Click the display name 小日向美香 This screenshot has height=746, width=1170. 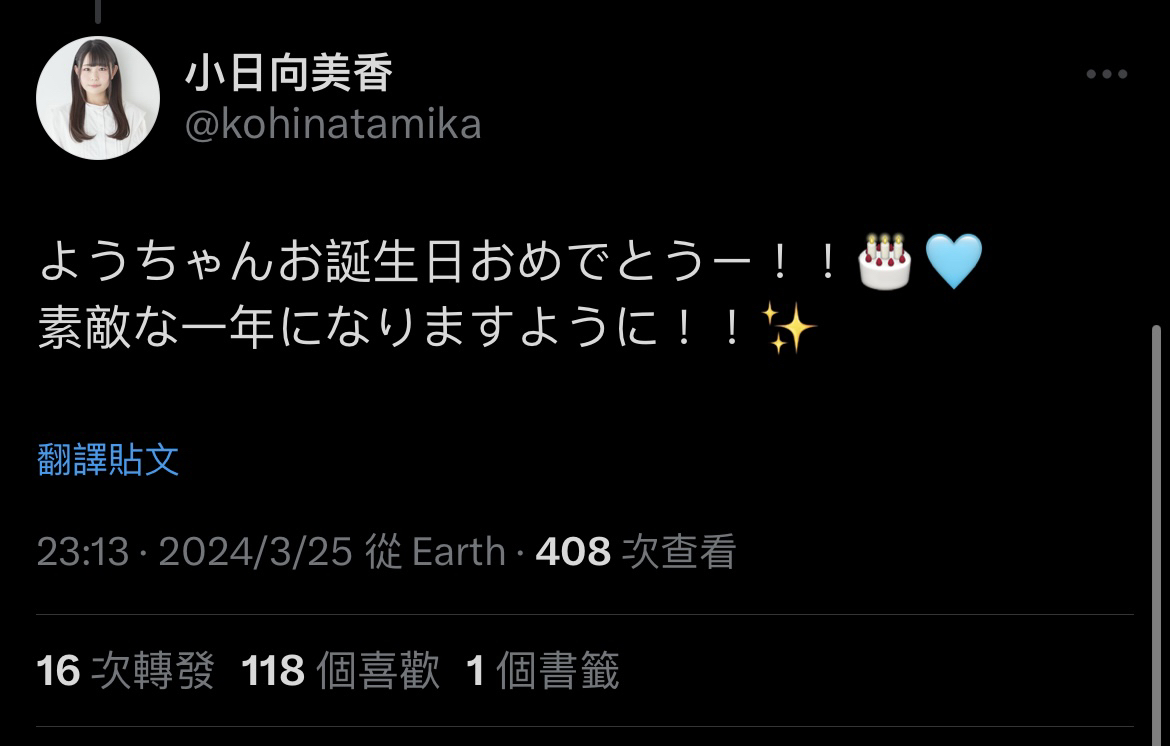[x=288, y=73]
